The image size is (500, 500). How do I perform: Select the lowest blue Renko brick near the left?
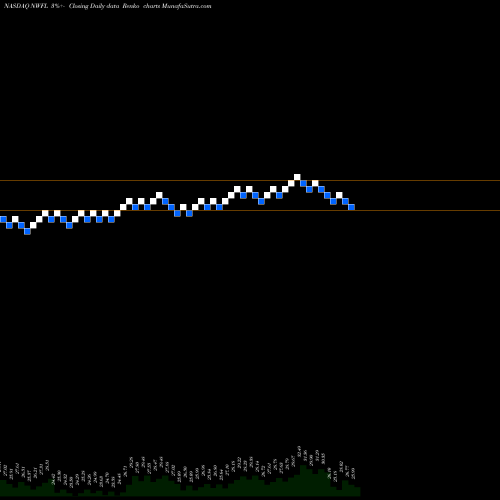[27, 231]
